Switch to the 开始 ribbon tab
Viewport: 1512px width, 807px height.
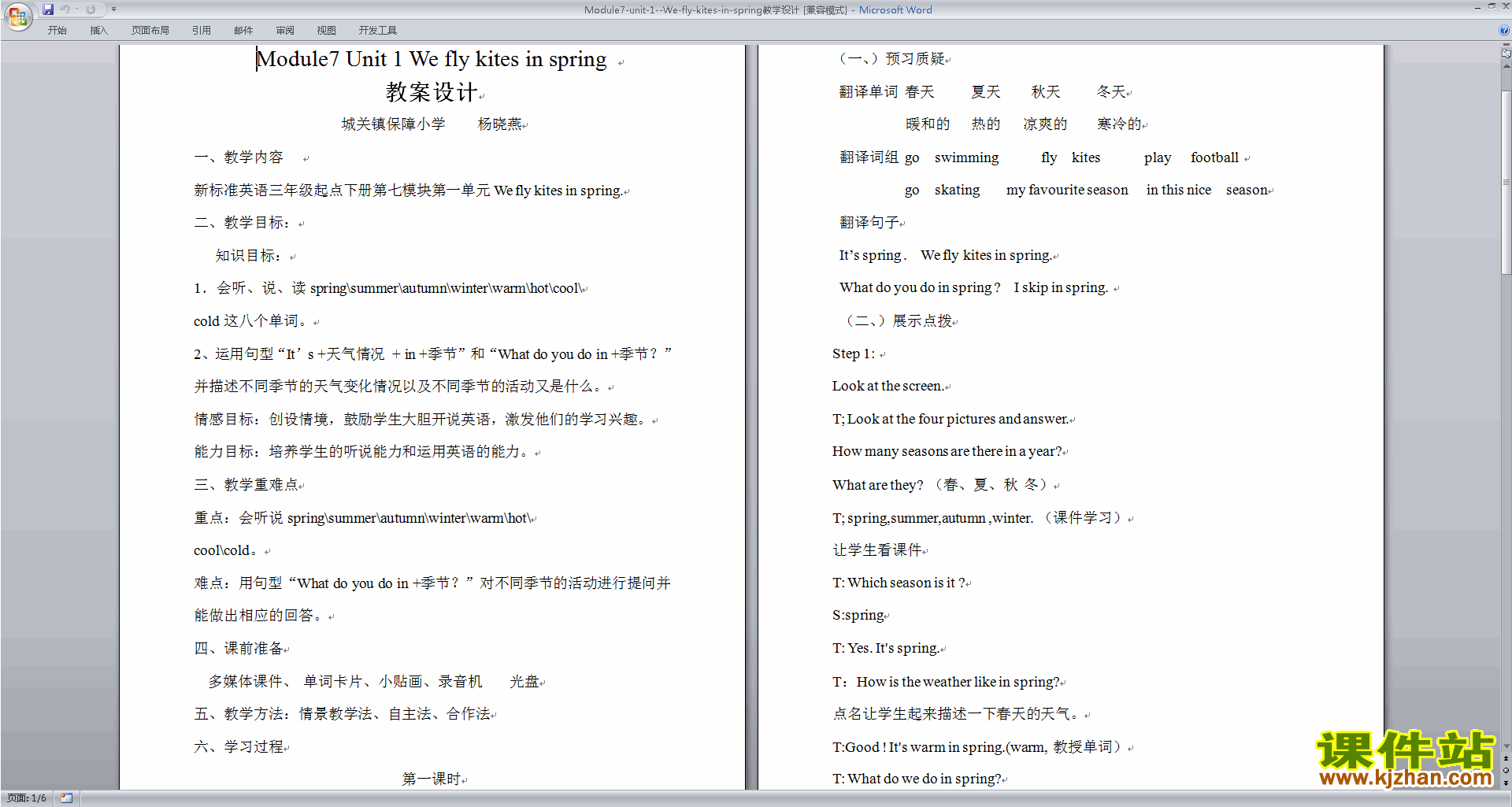(x=57, y=31)
